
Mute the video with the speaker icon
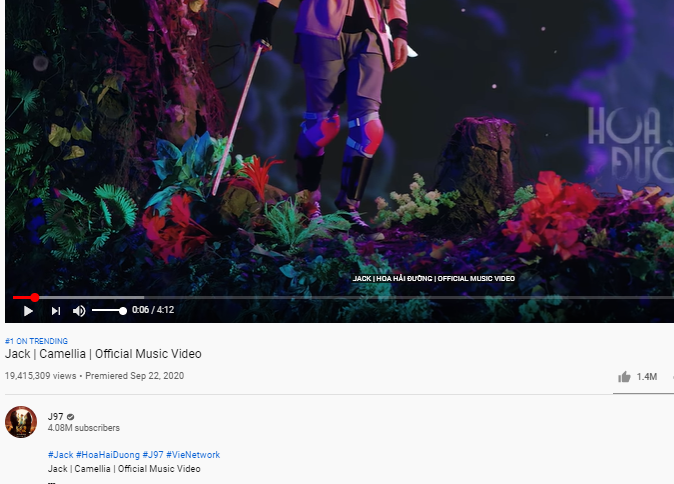[x=79, y=311]
